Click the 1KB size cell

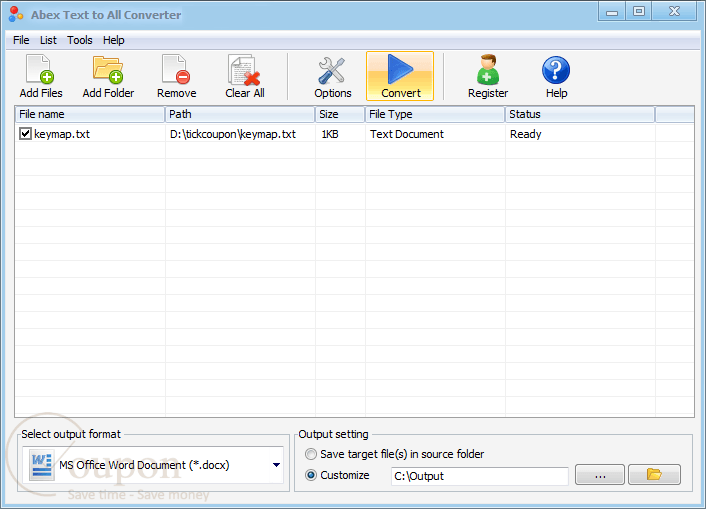pyautogui.click(x=330, y=134)
